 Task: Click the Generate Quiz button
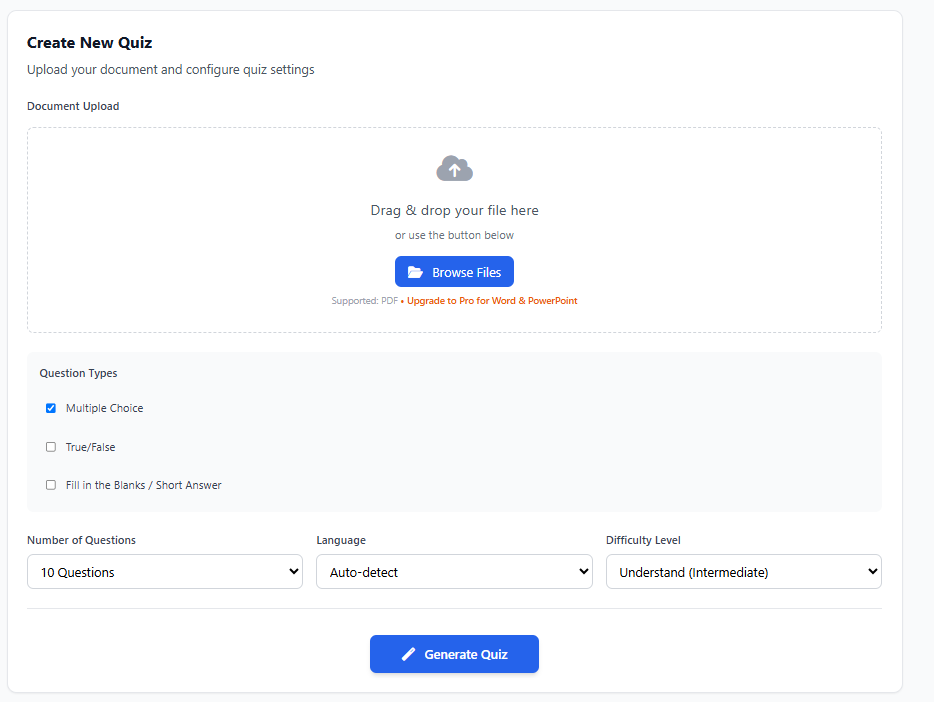[x=454, y=654]
